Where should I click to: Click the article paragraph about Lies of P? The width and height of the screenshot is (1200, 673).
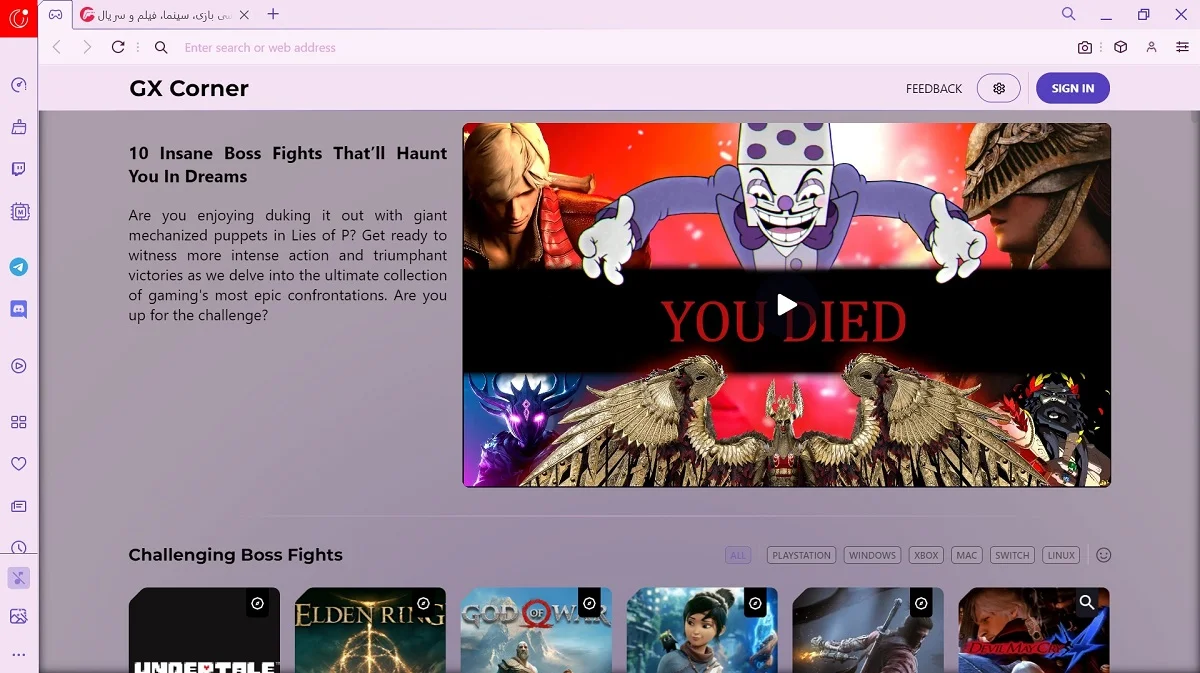pos(288,265)
